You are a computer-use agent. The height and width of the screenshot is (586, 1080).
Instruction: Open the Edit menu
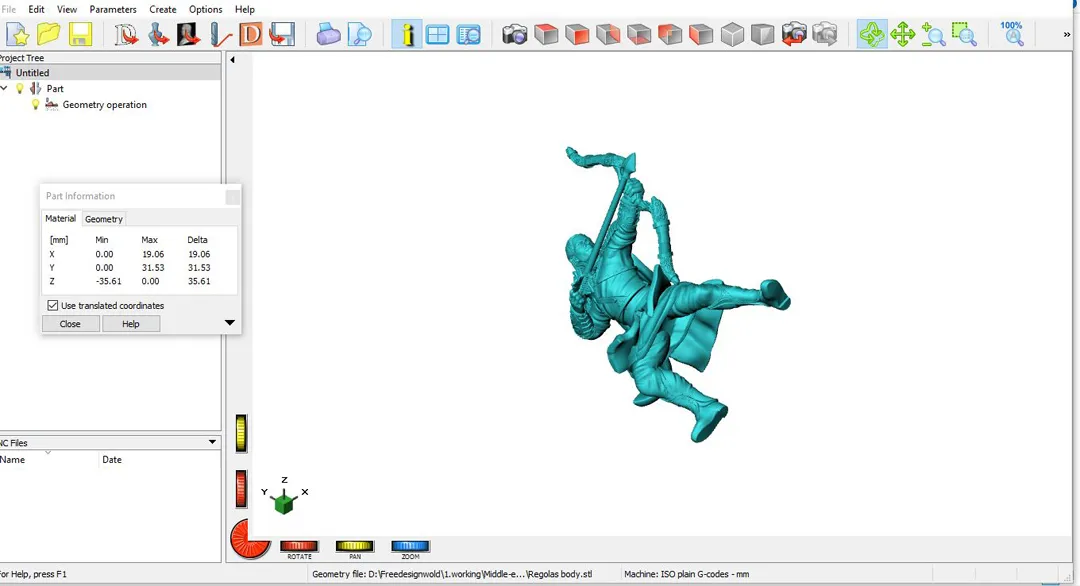37,9
